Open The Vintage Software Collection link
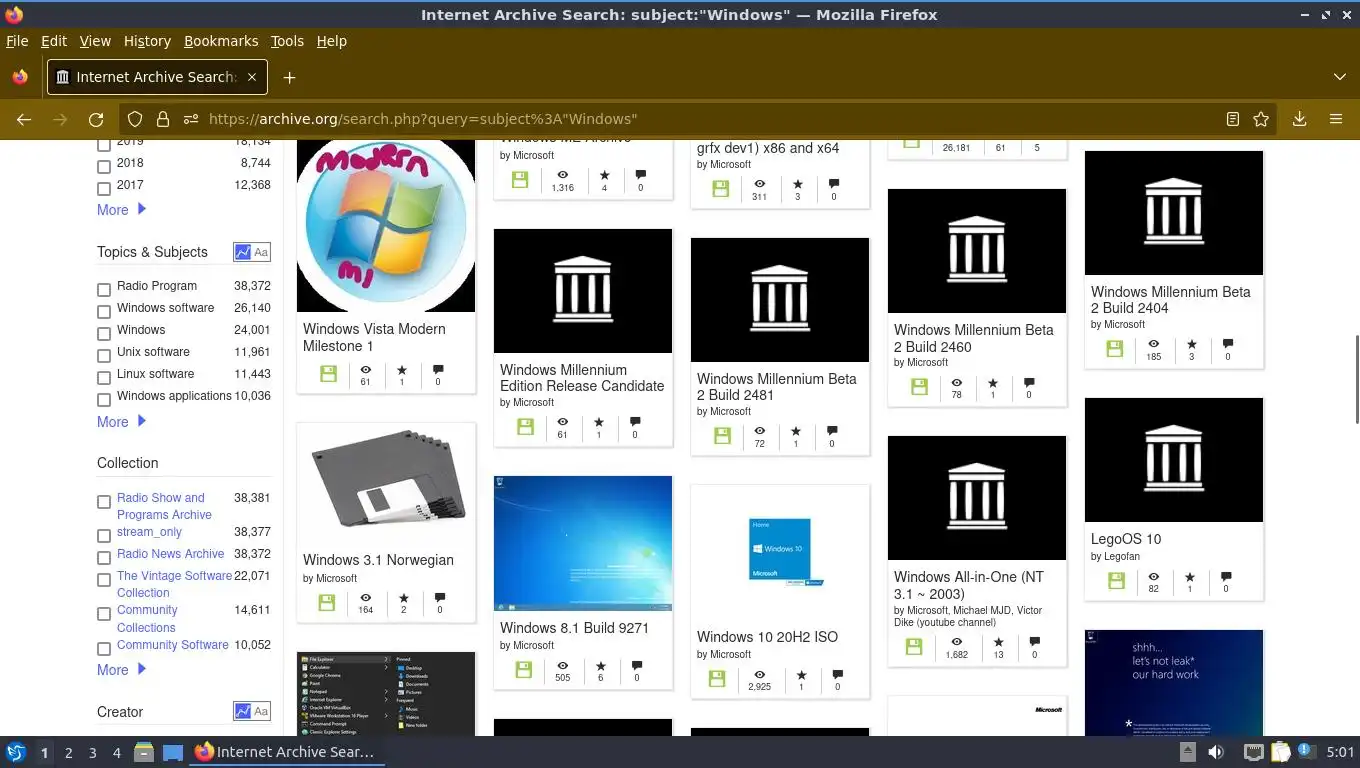Screen dimensions: 1360x768 point(174,584)
